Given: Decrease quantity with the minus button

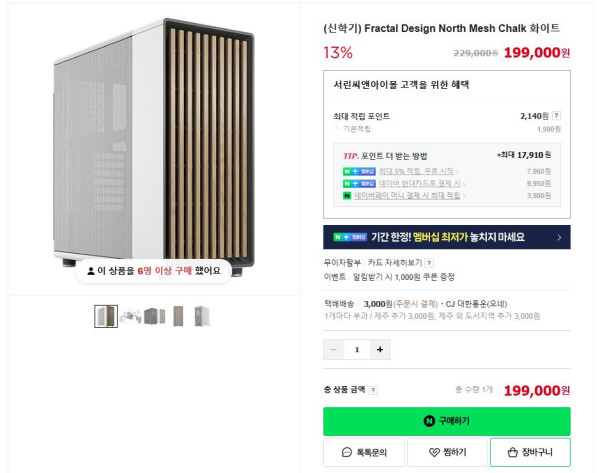Looking at the screenshot, I should [334, 349].
